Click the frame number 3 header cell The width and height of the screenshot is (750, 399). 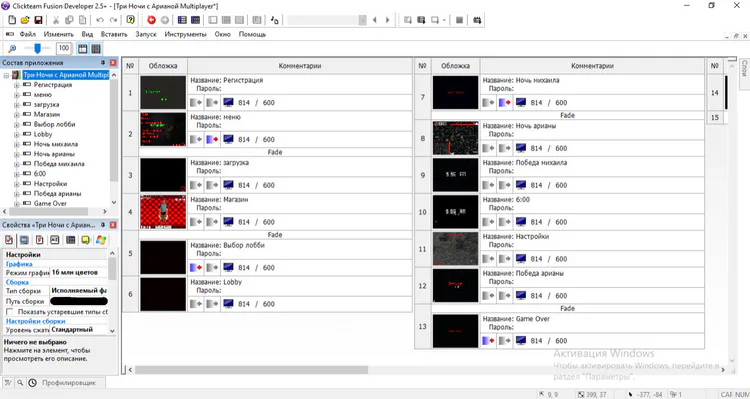131,175
